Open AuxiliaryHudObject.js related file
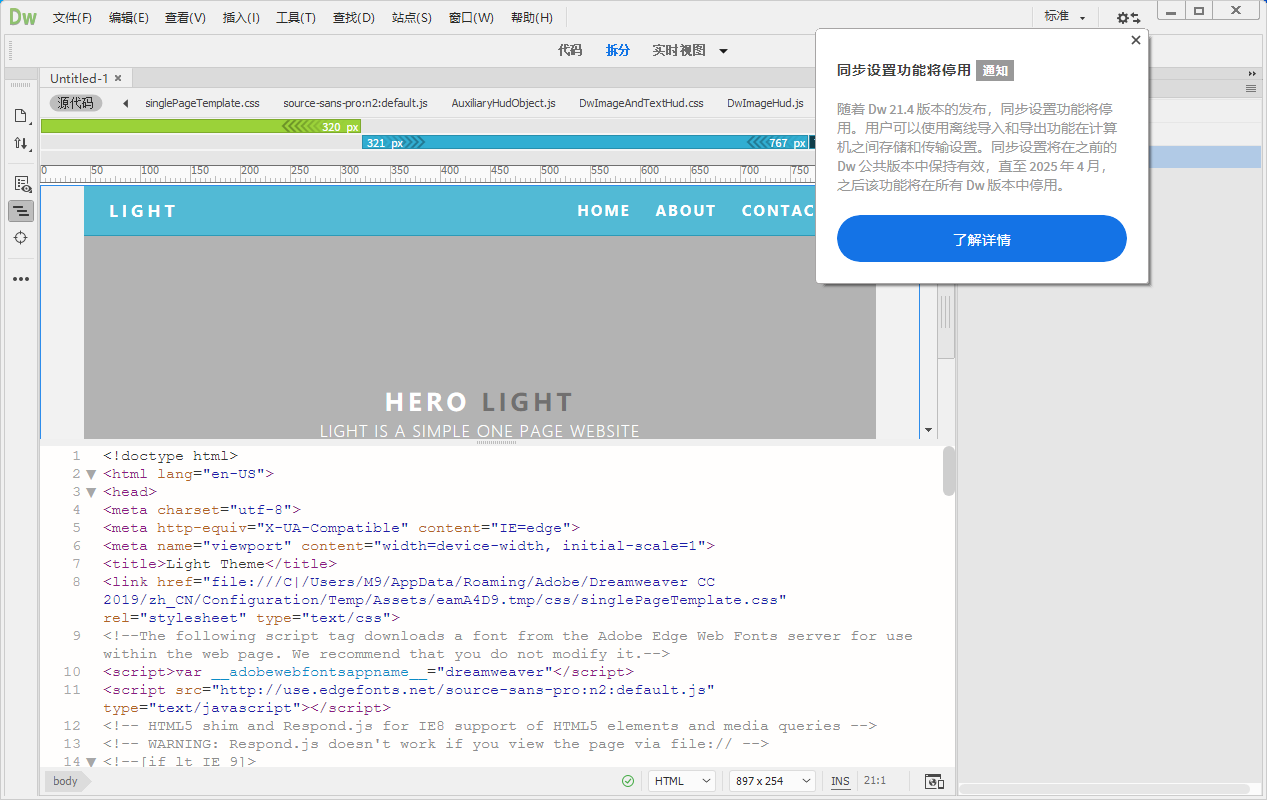The width and height of the screenshot is (1267, 800). pyautogui.click(x=503, y=103)
